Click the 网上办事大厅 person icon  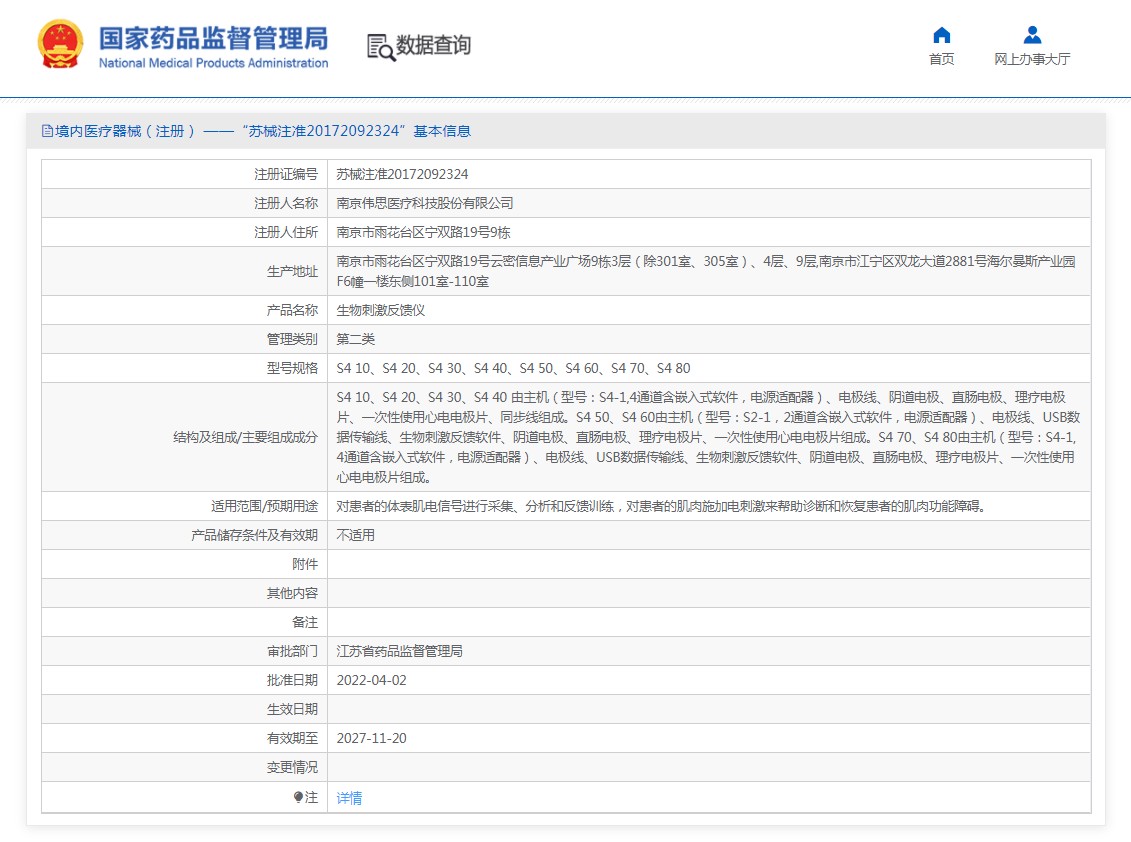(x=1032, y=35)
